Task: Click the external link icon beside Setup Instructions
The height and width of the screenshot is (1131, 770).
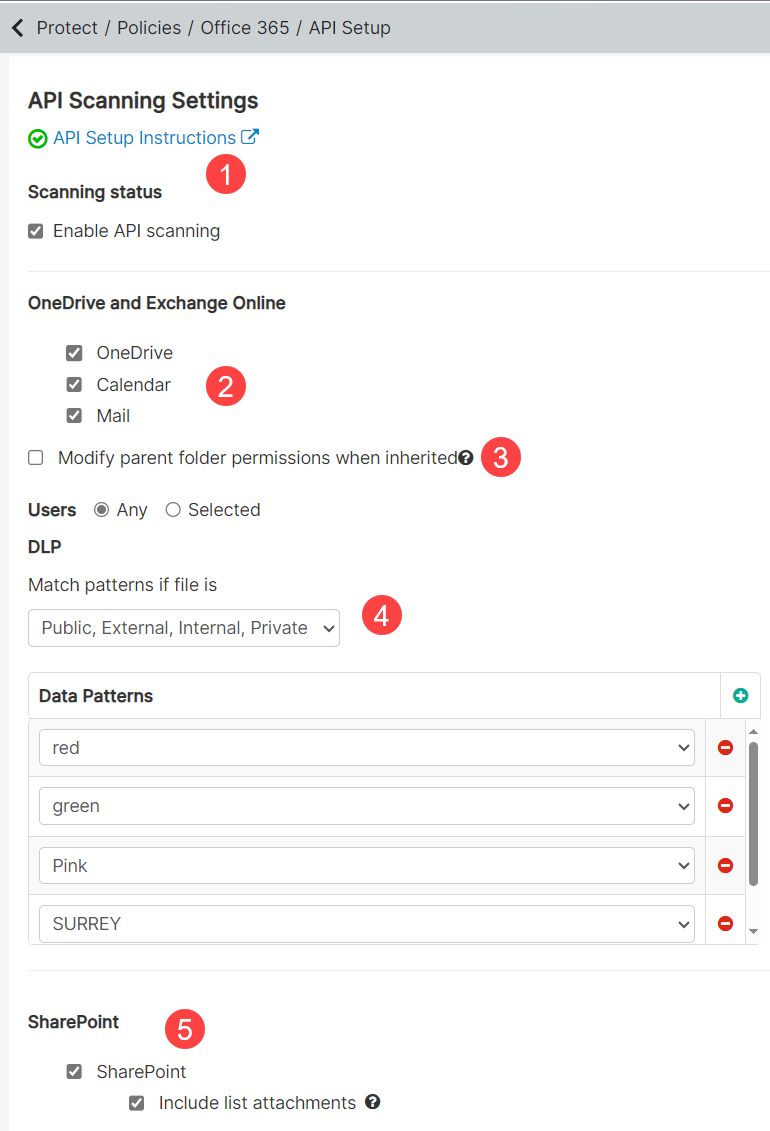Action: (x=249, y=136)
